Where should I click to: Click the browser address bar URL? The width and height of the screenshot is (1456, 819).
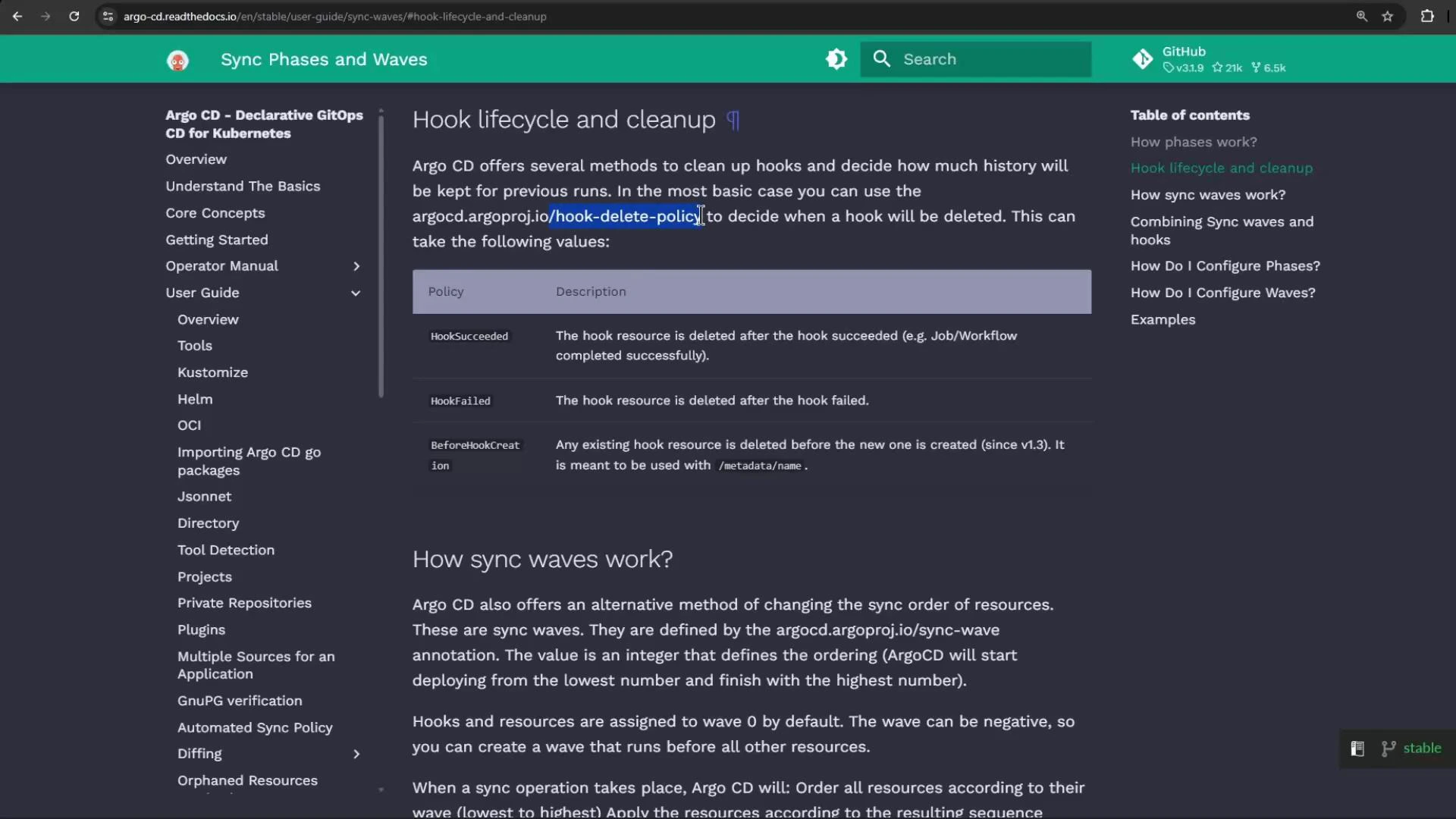click(334, 16)
